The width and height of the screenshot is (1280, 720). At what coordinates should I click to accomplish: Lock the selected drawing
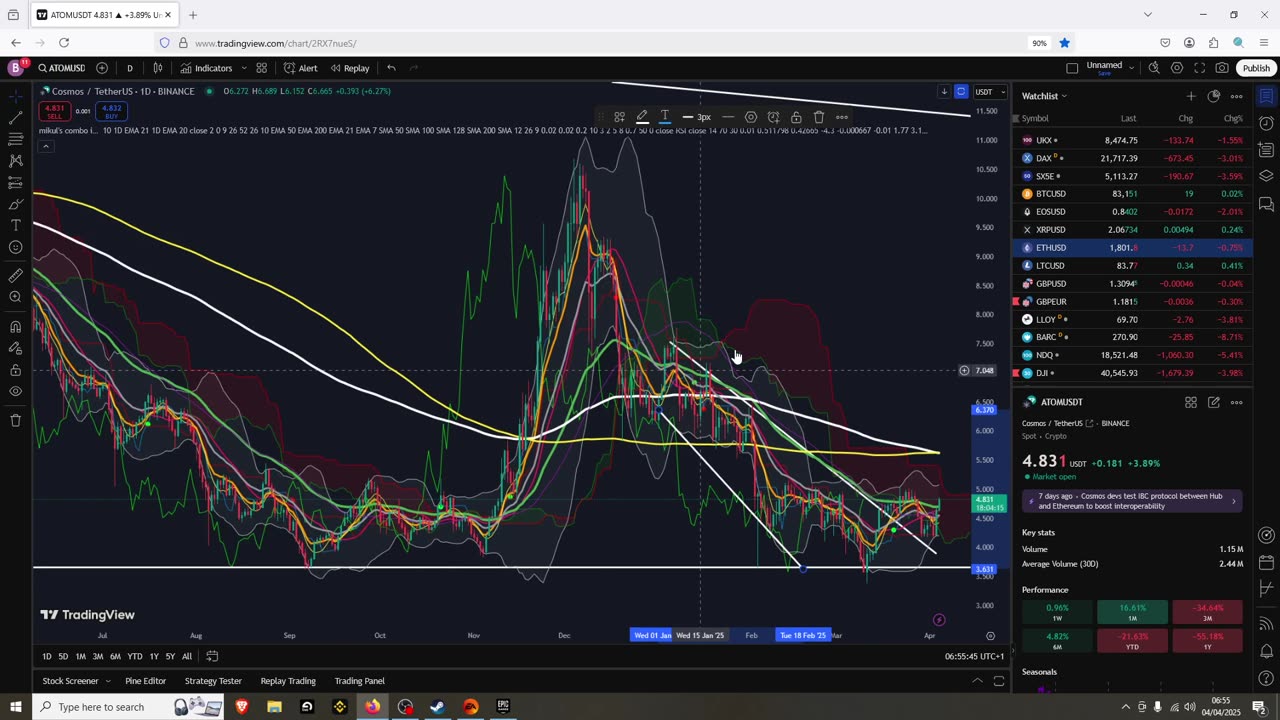click(x=796, y=117)
